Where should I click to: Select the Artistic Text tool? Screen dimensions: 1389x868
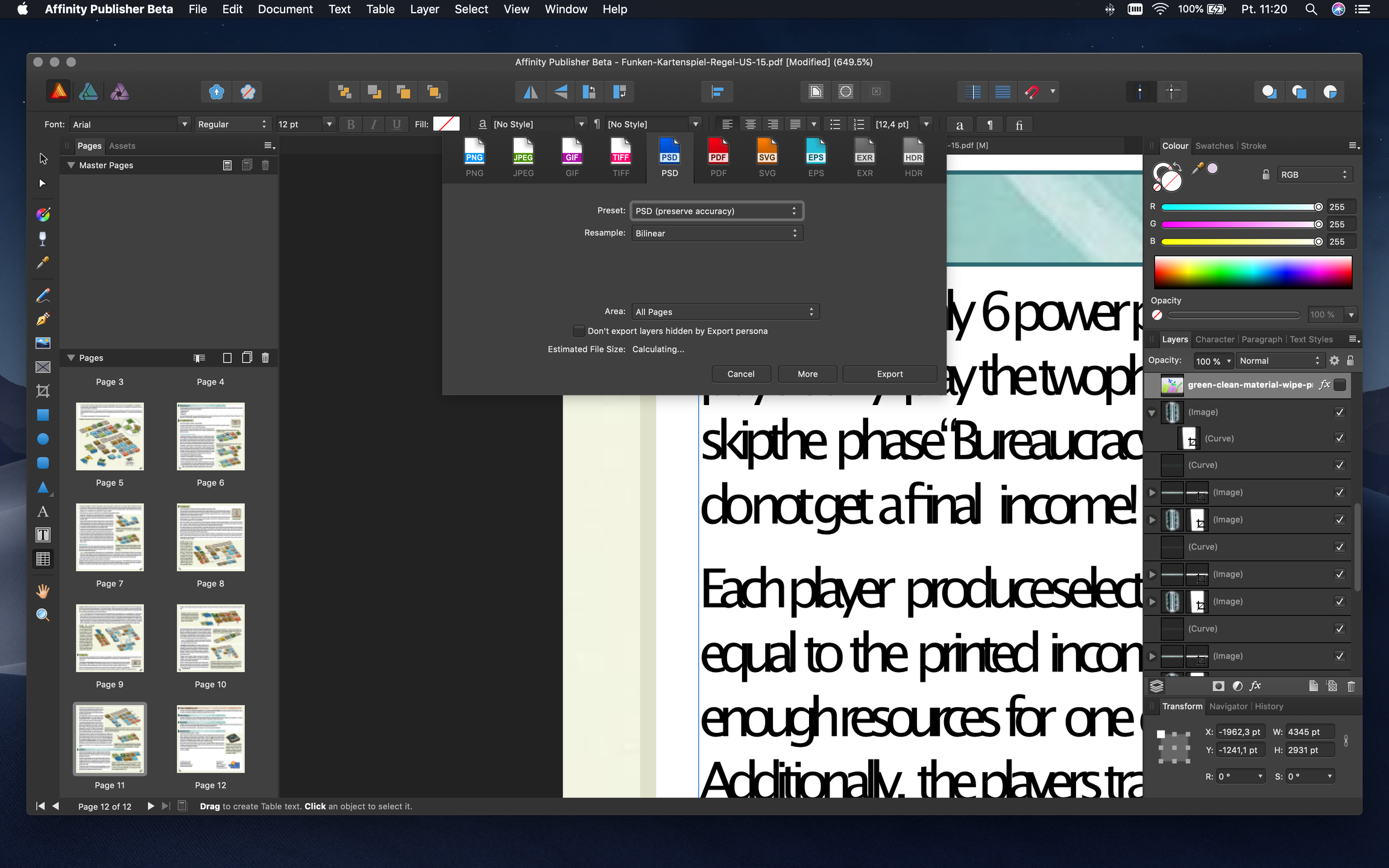coord(43,512)
